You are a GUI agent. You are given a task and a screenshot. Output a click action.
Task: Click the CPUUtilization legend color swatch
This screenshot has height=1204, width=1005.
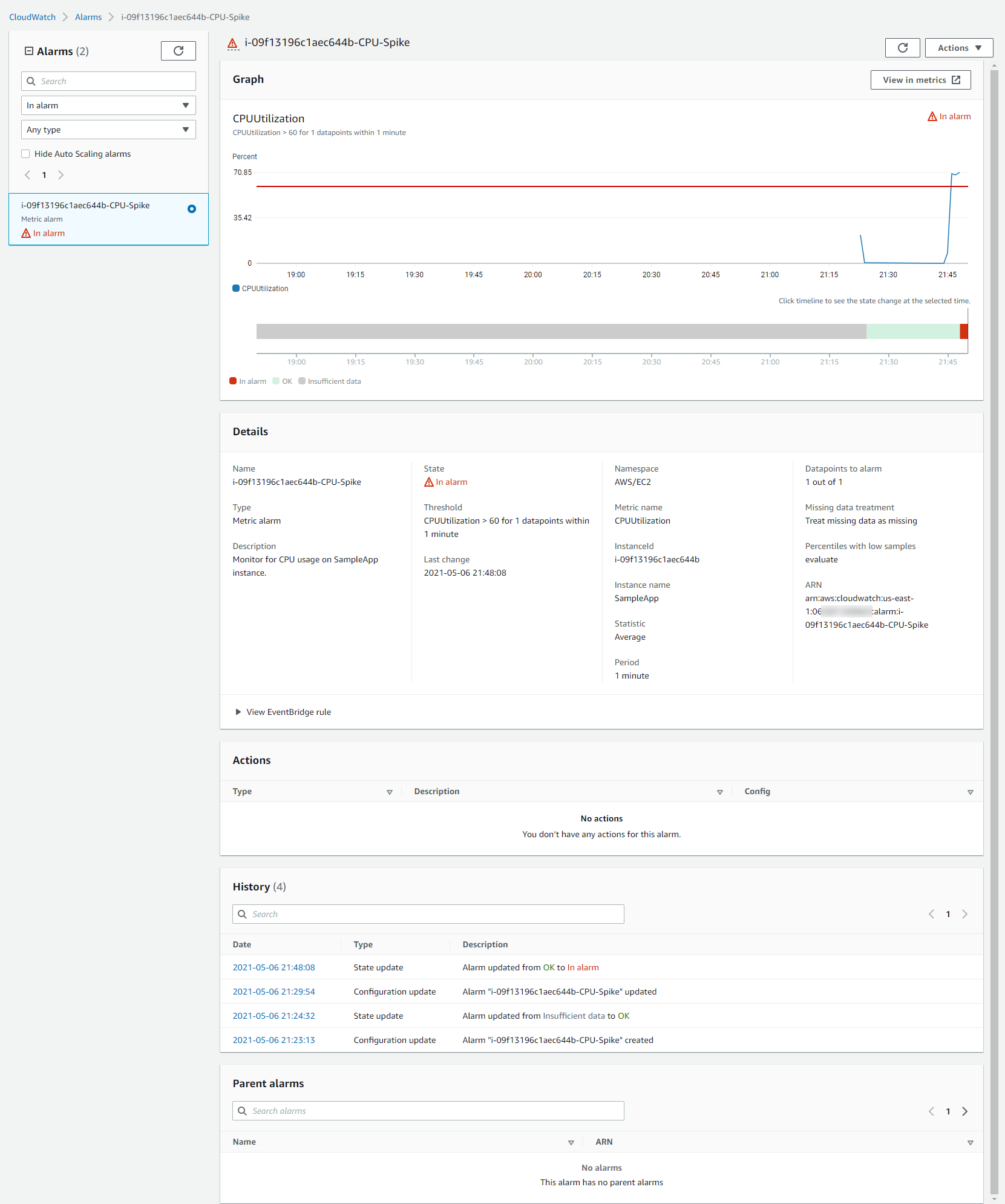click(x=236, y=288)
